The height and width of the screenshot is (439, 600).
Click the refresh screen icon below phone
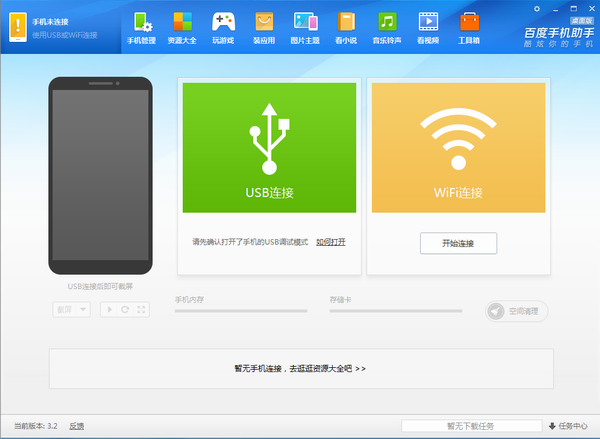(x=125, y=309)
